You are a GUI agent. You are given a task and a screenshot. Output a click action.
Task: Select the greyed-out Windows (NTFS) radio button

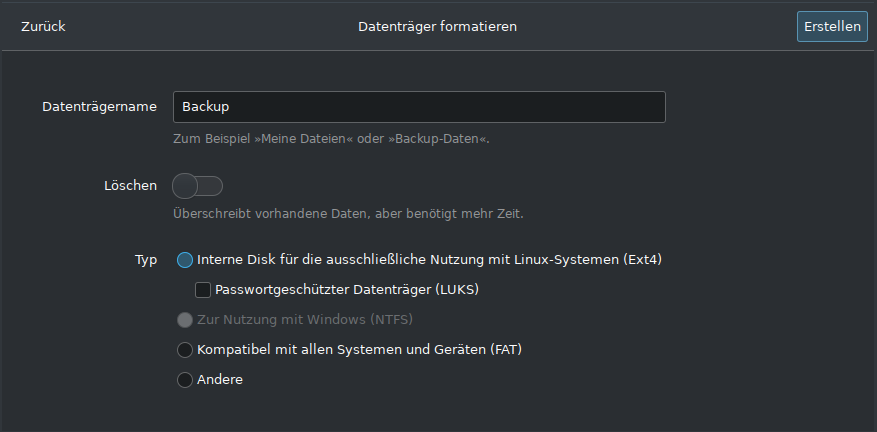pyautogui.click(x=185, y=320)
